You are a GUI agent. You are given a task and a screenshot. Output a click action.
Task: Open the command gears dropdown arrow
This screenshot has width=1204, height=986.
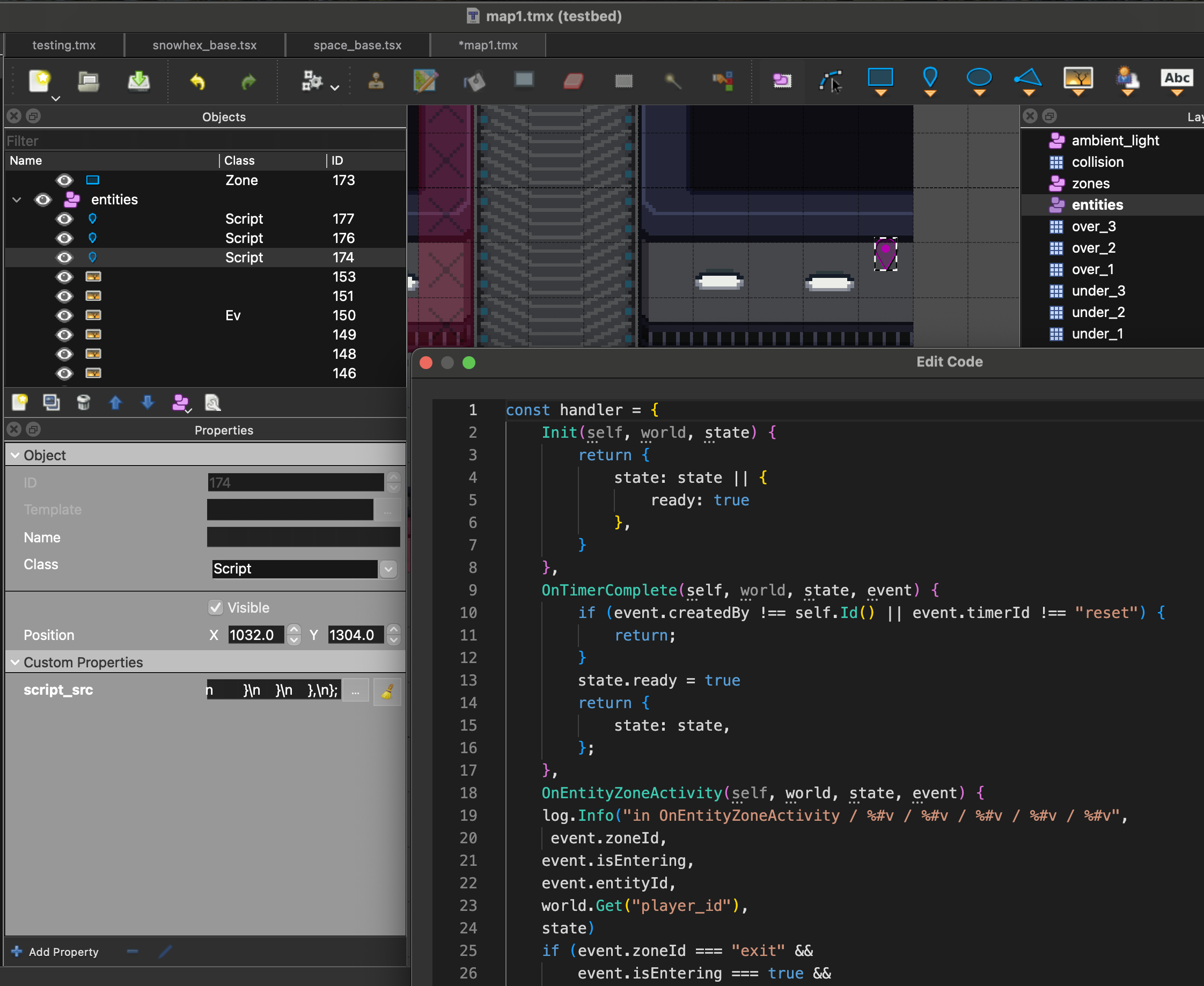pyautogui.click(x=335, y=87)
